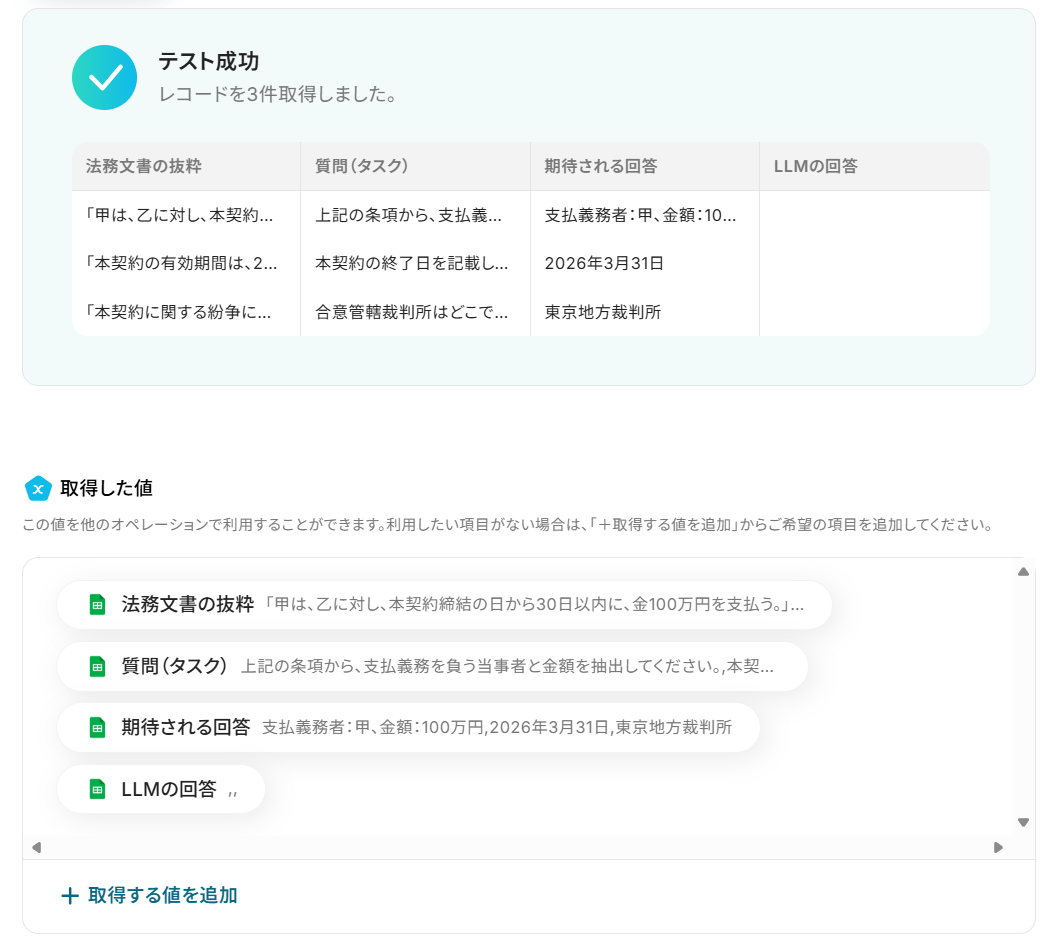Viewport: 1064px width, 942px height.
Task: Click the LLMの回答 column header
Action: pyautogui.click(x=816, y=166)
